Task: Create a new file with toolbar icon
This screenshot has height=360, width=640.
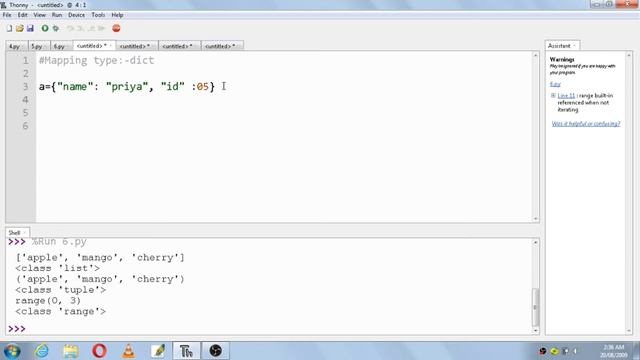Action: click(9, 28)
